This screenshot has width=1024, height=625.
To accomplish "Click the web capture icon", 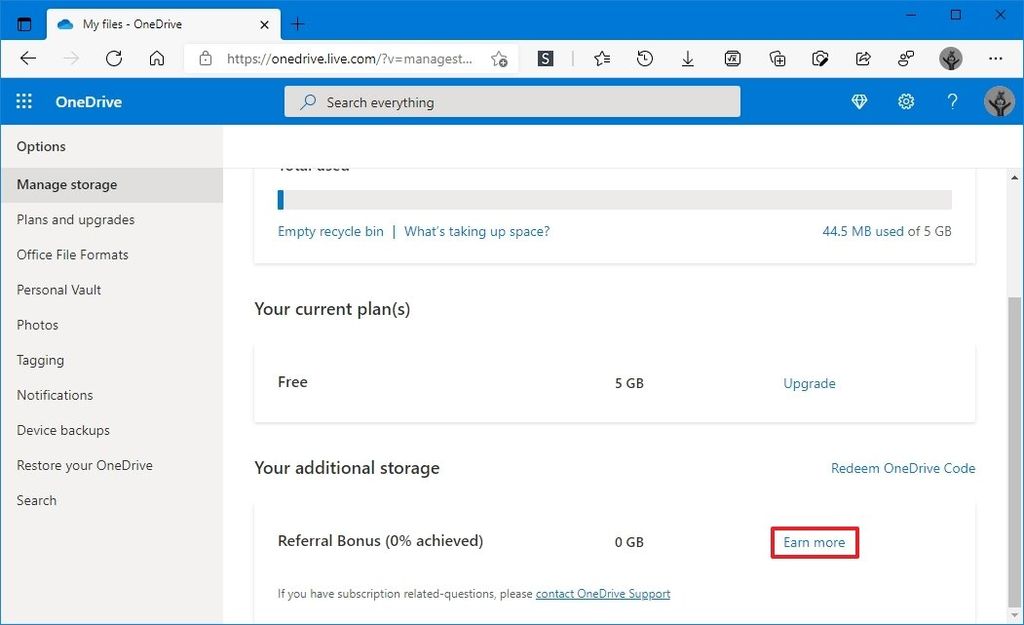I will coord(820,58).
